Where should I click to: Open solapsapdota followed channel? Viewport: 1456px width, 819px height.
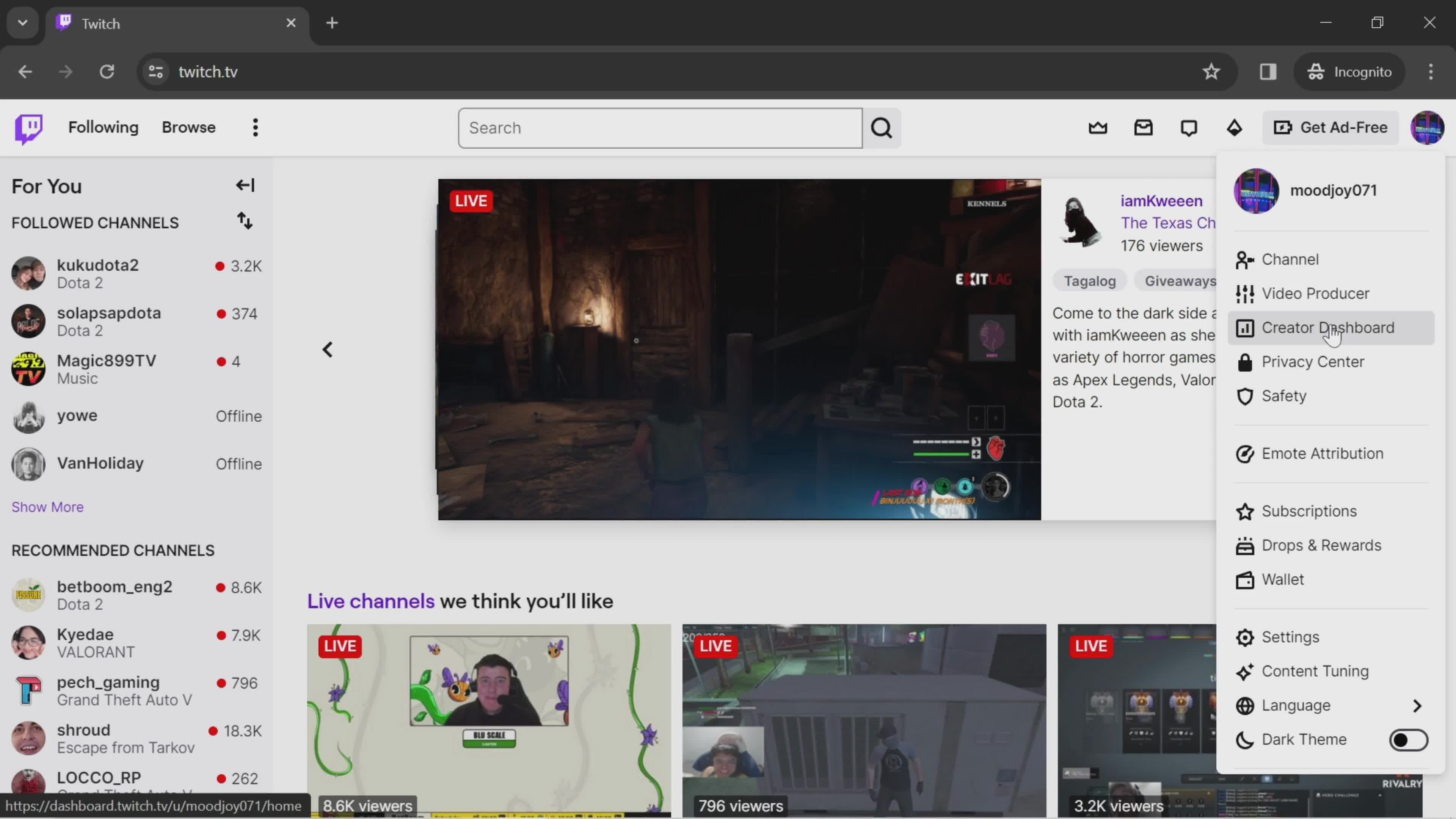pyautogui.click(x=137, y=321)
